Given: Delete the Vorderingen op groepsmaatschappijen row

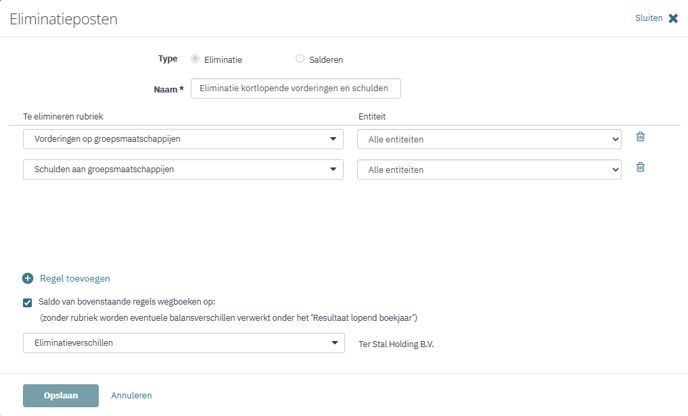Looking at the screenshot, I should (x=640, y=137).
